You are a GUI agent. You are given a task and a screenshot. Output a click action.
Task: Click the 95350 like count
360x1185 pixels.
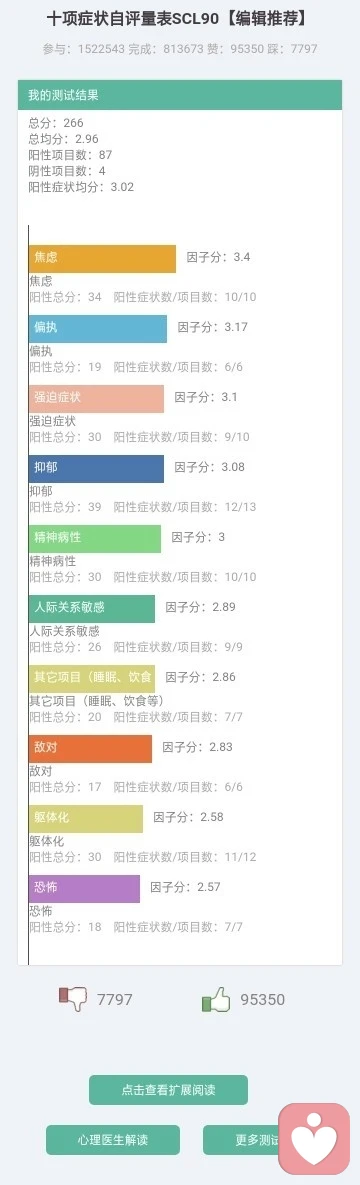[x=262, y=999]
